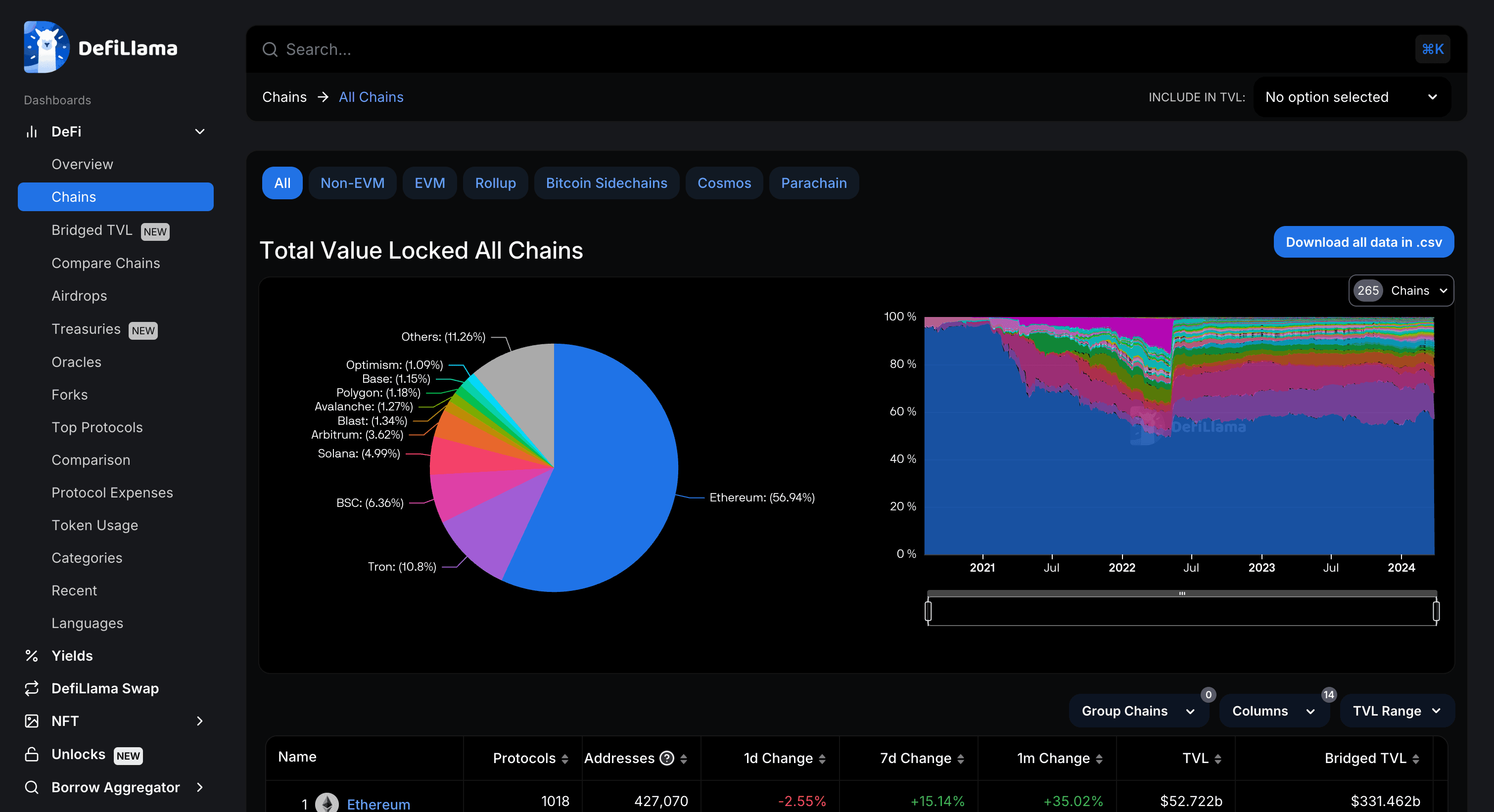Collapse the DeFi sidebar section chevron
The width and height of the screenshot is (1494, 812).
pos(200,132)
